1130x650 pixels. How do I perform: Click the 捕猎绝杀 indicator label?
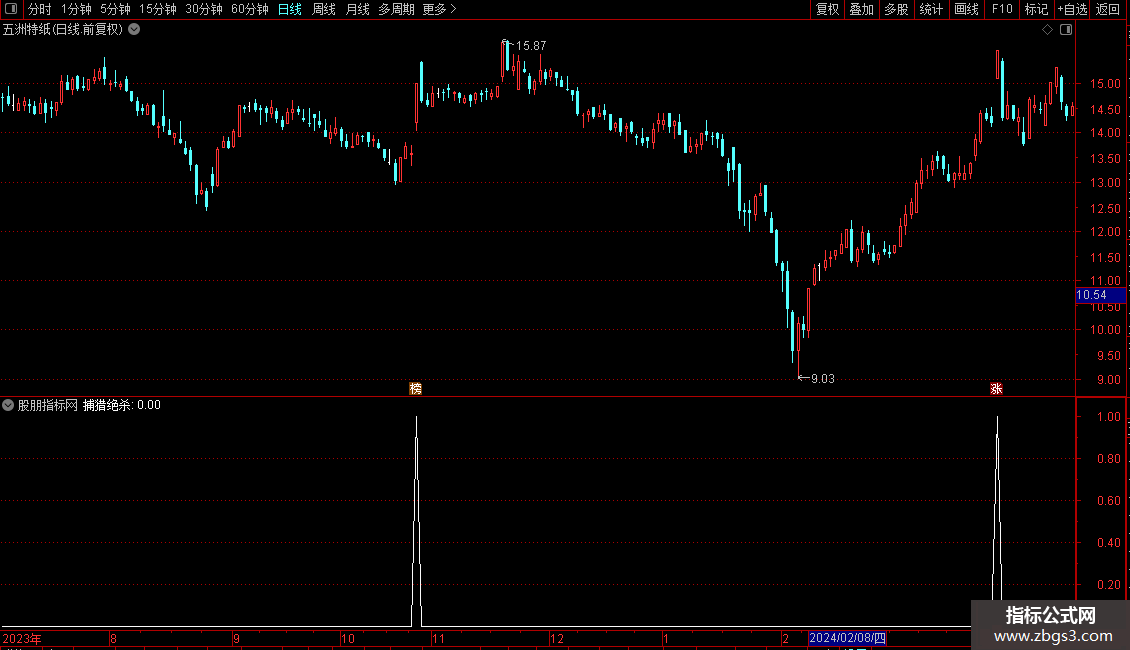coord(107,405)
